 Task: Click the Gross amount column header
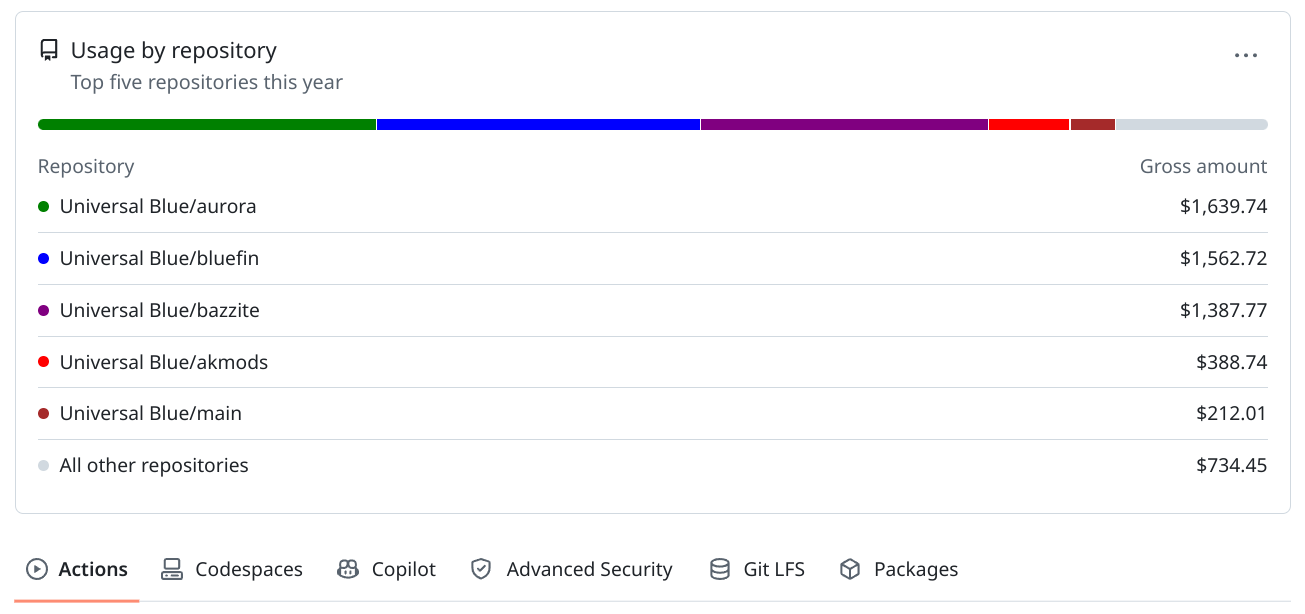pyautogui.click(x=1203, y=167)
